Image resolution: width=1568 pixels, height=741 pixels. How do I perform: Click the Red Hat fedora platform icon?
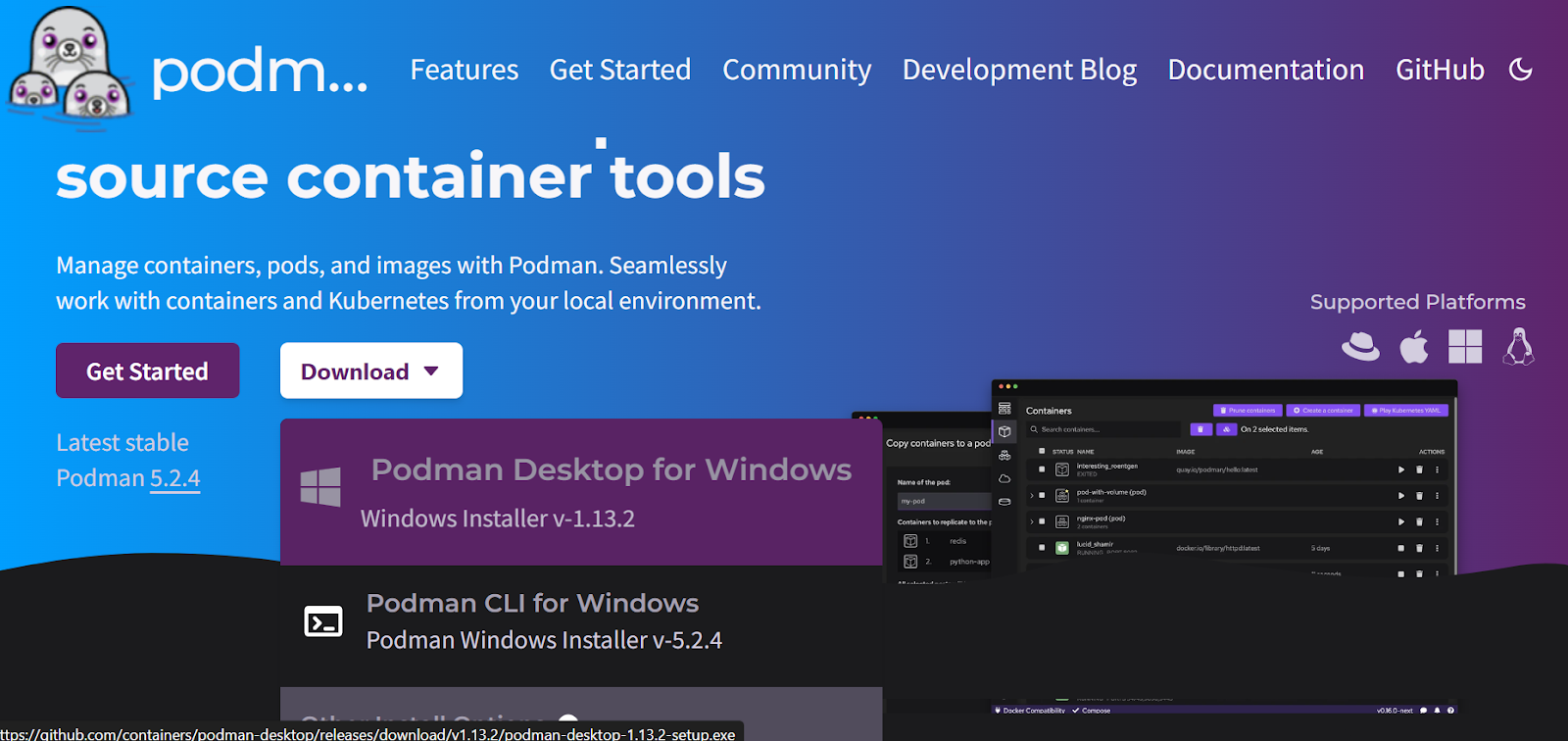click(x=1360, y=346)
